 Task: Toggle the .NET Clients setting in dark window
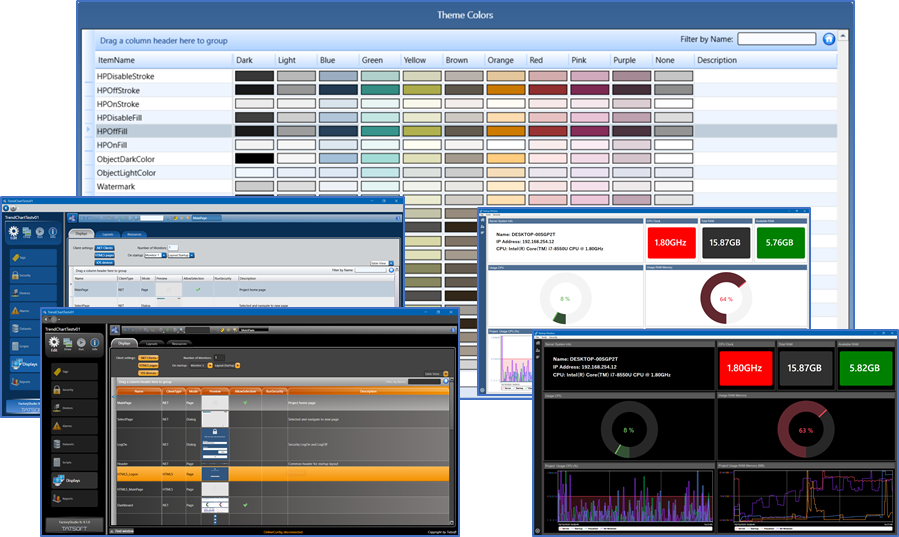pyautogui.click(x=148, y=357)
